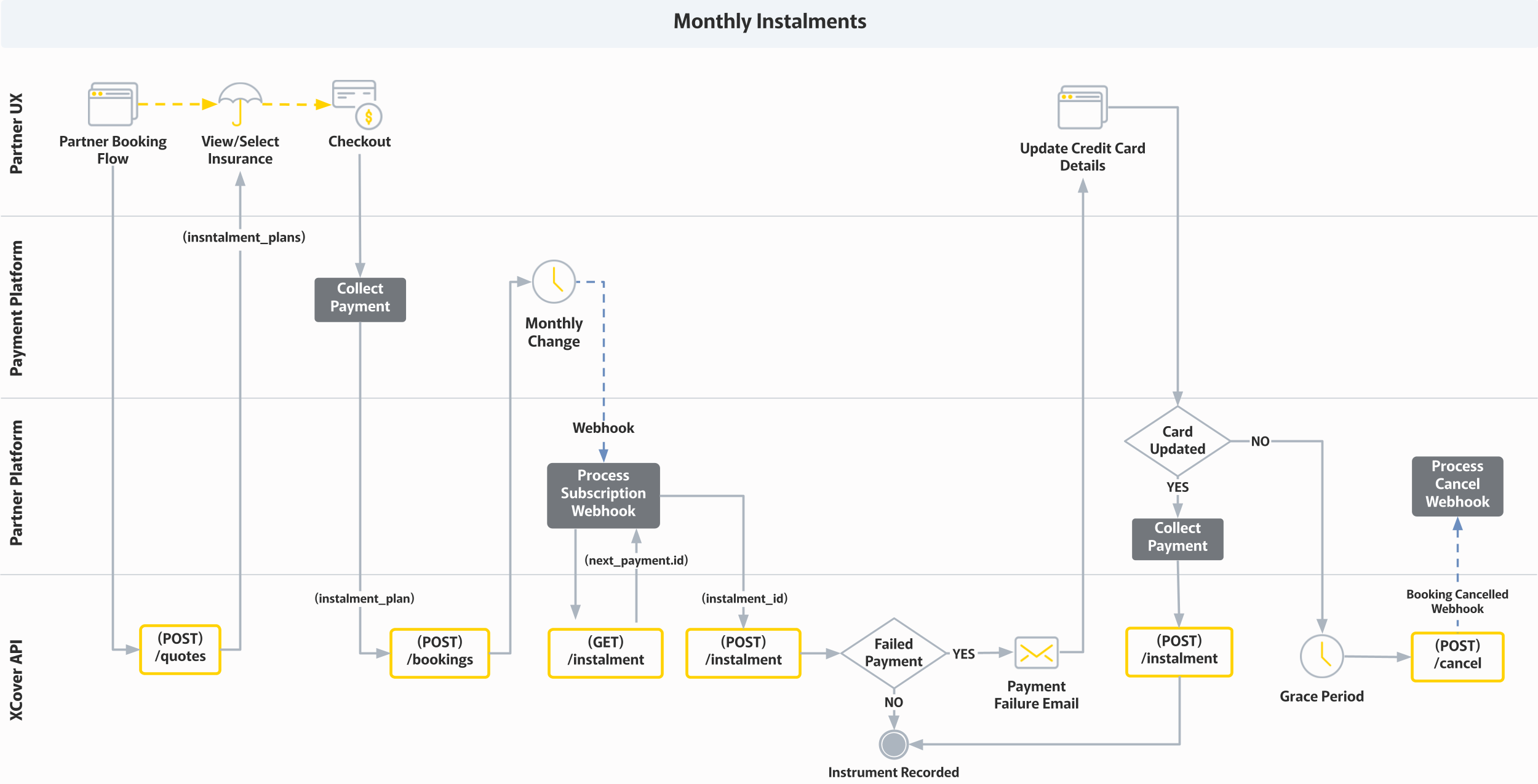
Task: Click the Process Cancel Webhook block
Action: pyautogui.click(x=1457, y=485)
